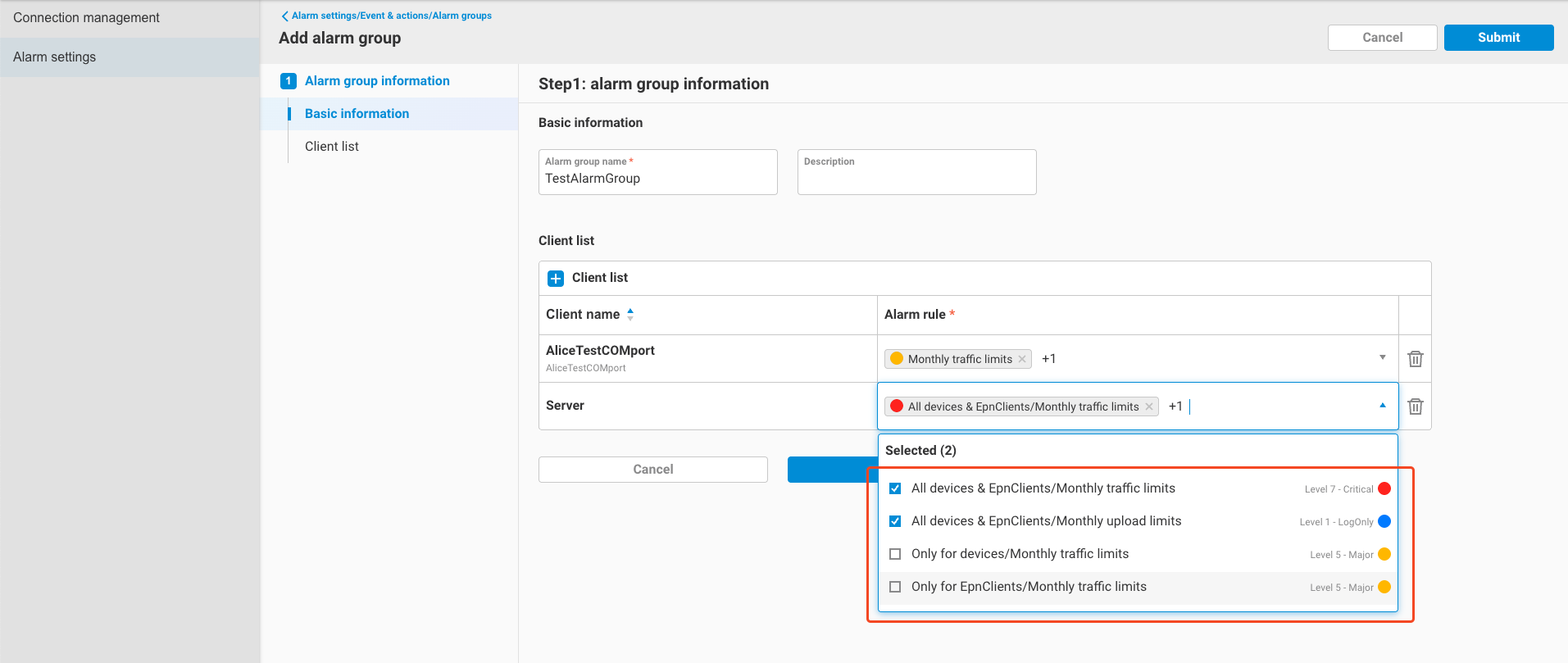Click the +1 count in Server row

click(x=1175, y=406)
